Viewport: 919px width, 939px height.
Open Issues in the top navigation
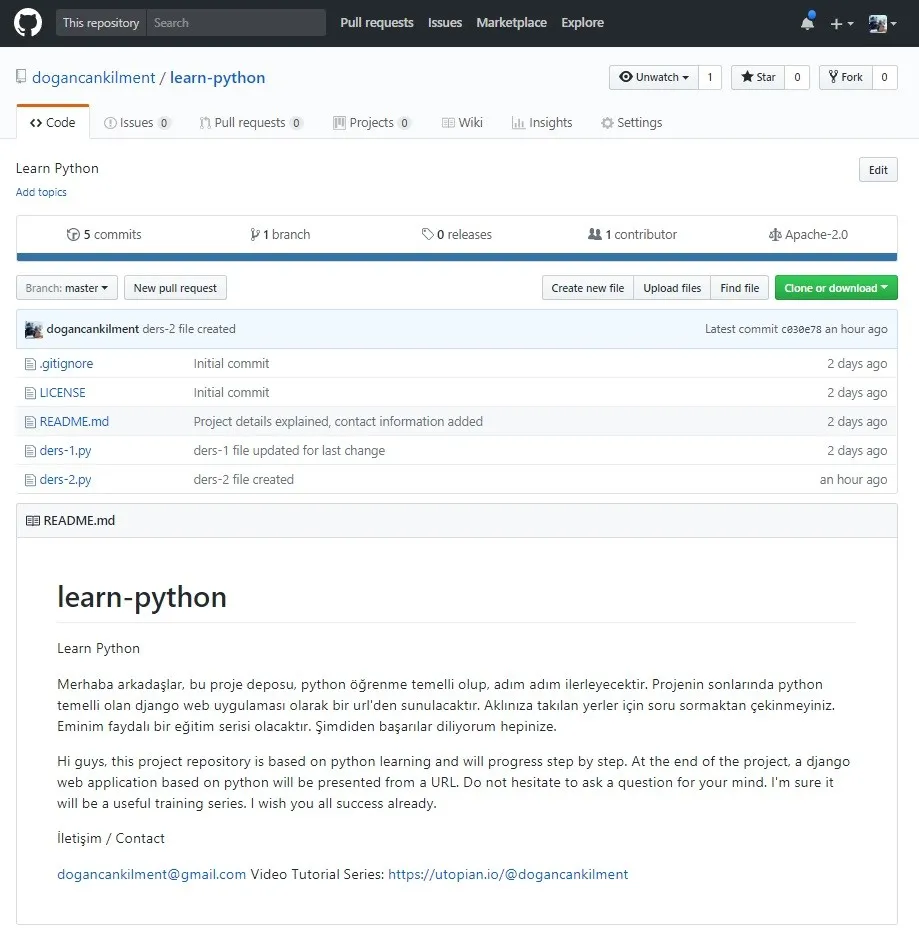click(445, 23)
